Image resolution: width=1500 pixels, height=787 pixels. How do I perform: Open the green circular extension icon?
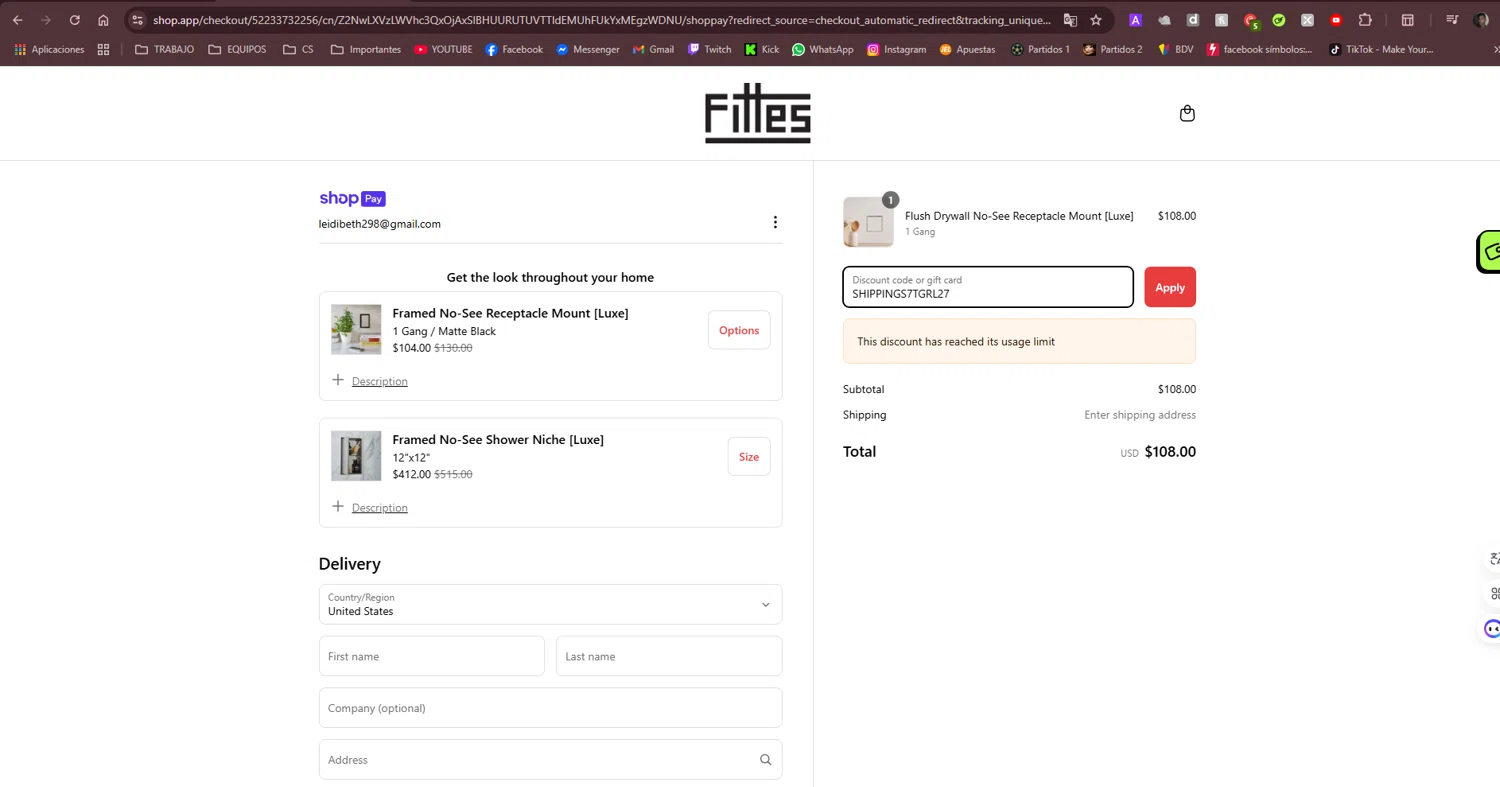(x=1279, y=20)
